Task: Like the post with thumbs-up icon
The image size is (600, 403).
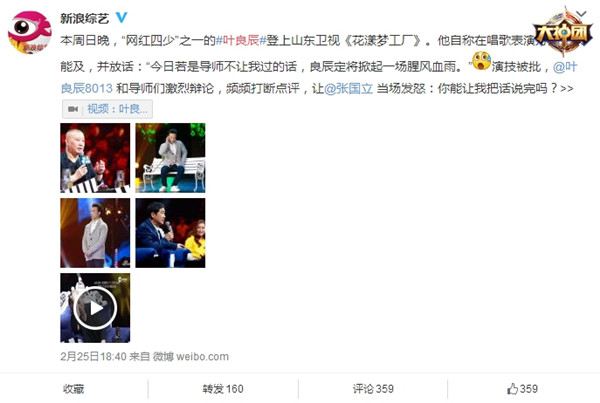Action: (522, 389)
